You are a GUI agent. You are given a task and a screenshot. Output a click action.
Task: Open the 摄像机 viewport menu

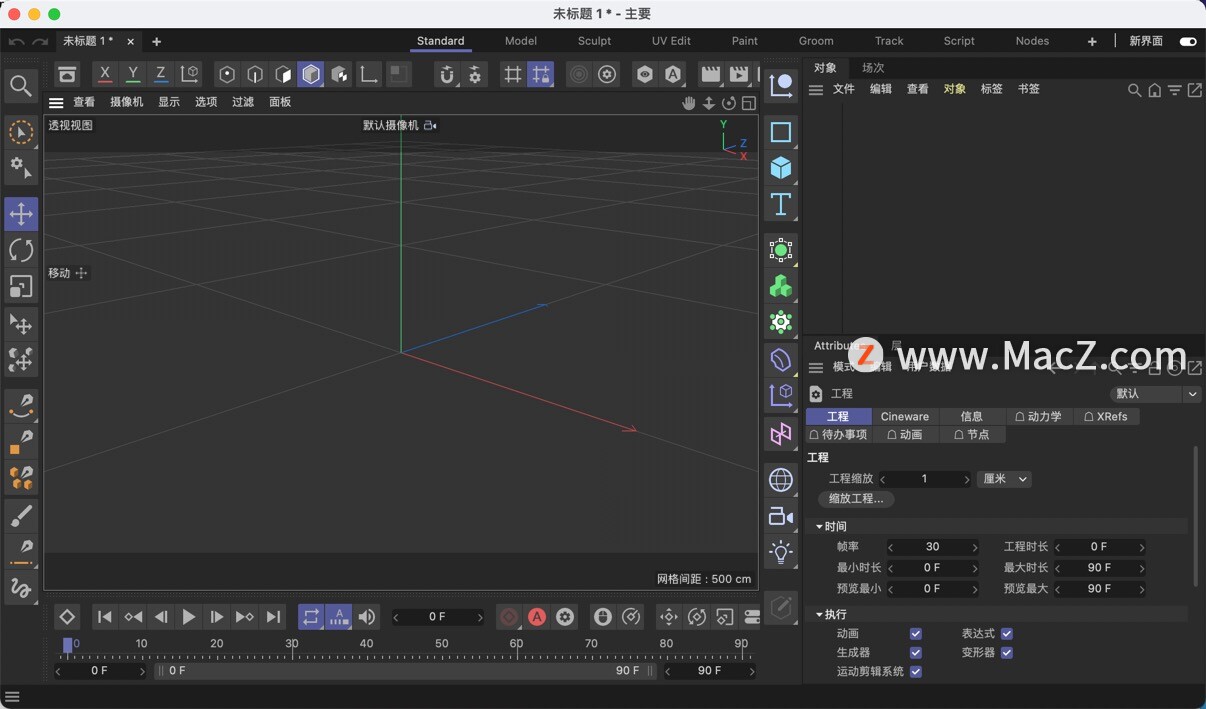click(x=127, y=102)
